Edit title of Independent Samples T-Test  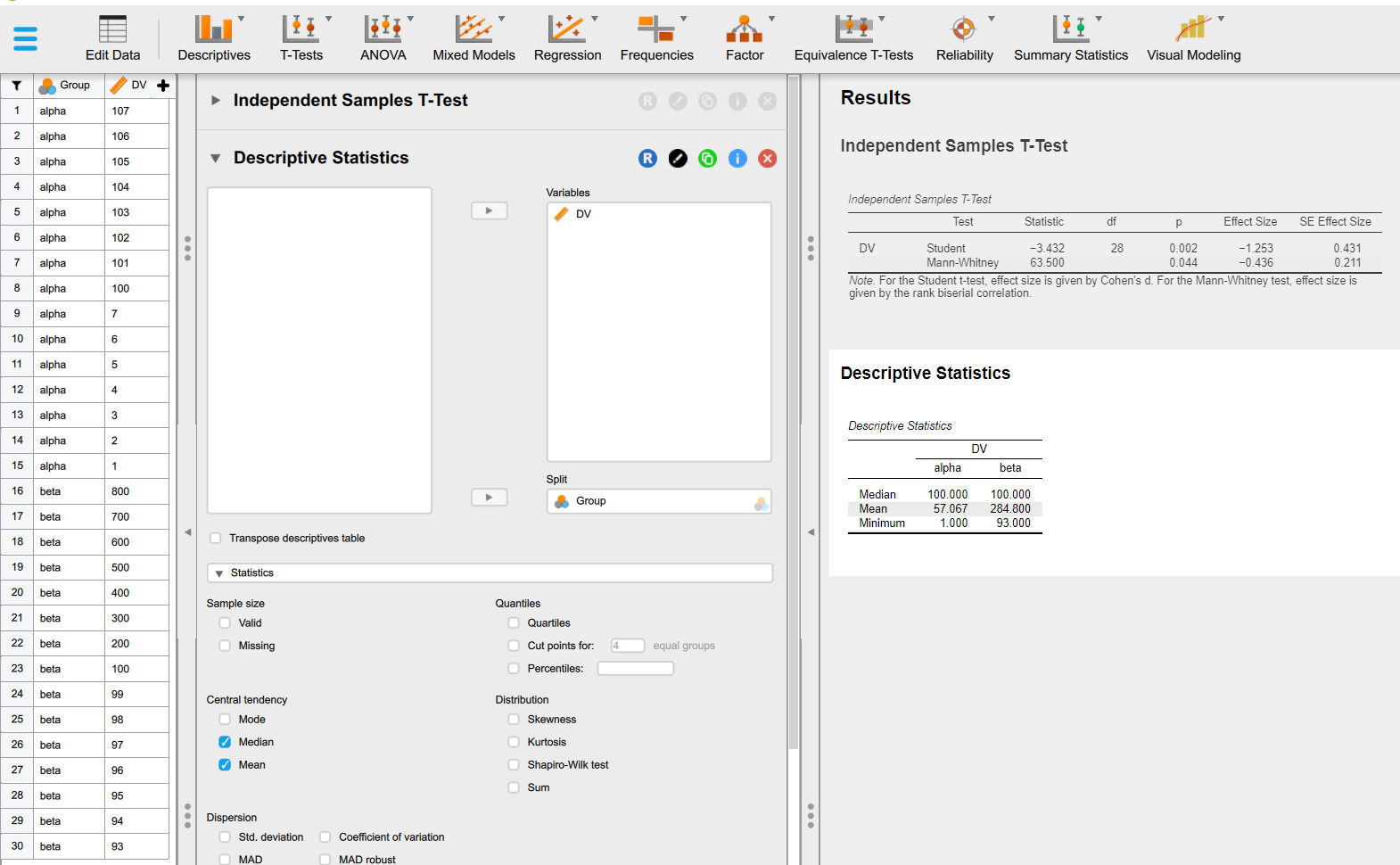[678, 102]
